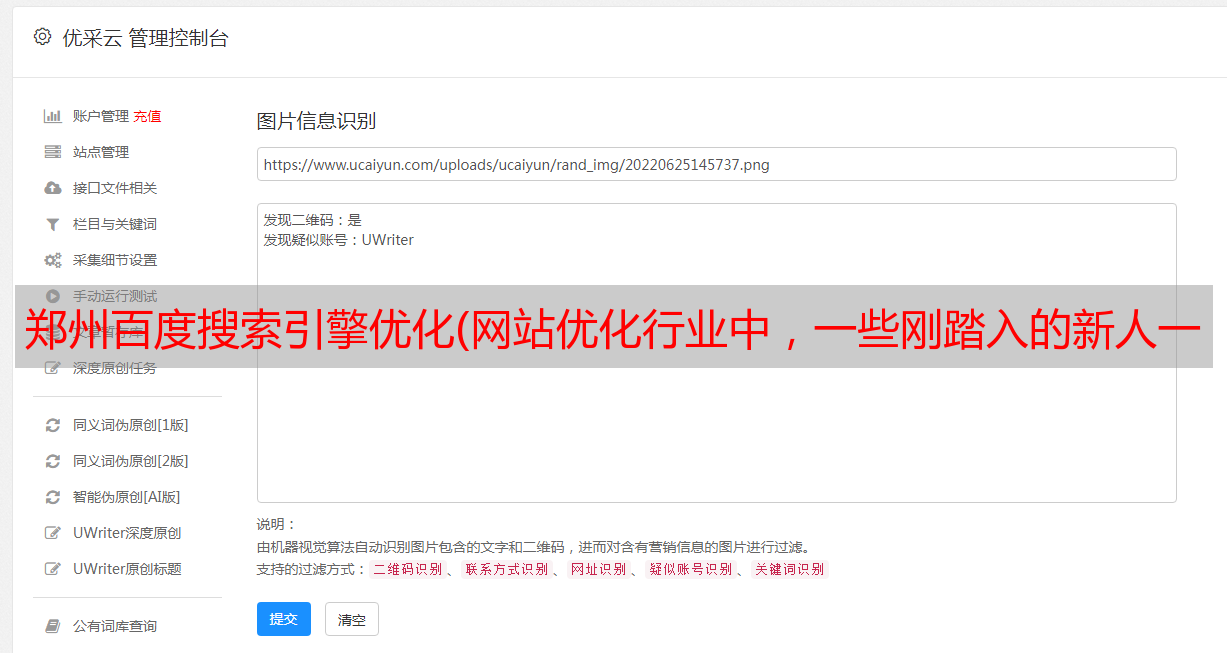Open the UWriter深度原创 page
The width and height of the screenshot is (1227, 653).
(x=127, y=533)
